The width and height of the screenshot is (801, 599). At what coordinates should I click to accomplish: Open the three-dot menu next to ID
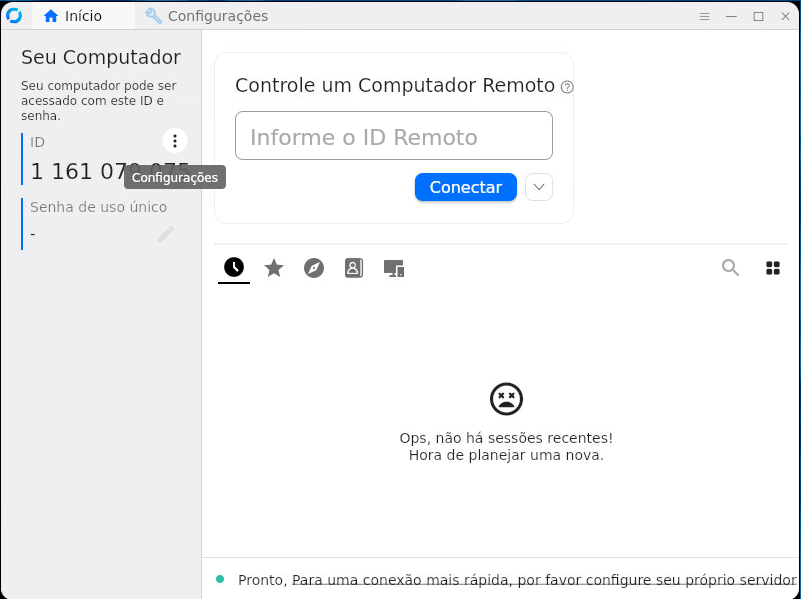pos(174,140)
